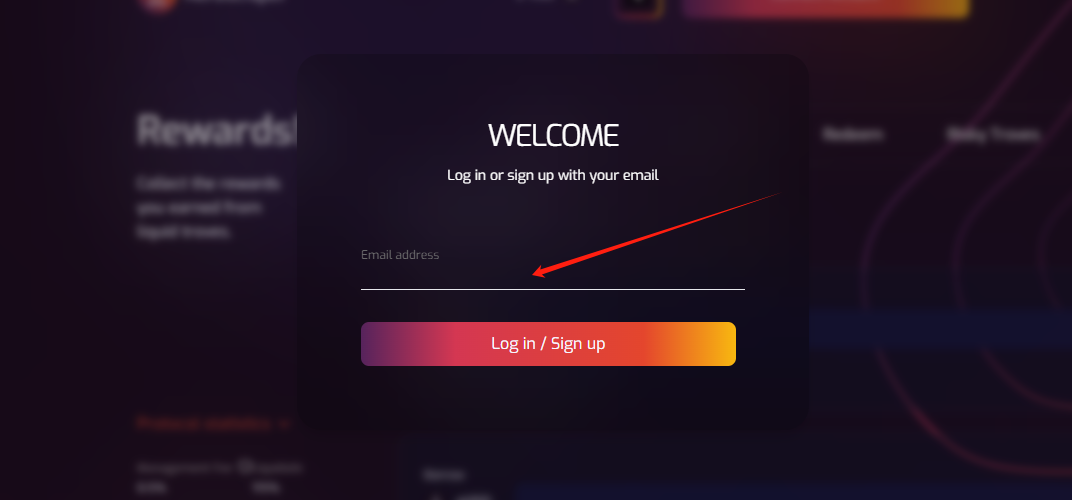Select the Email address placeholder label

[x=400, y=255]
